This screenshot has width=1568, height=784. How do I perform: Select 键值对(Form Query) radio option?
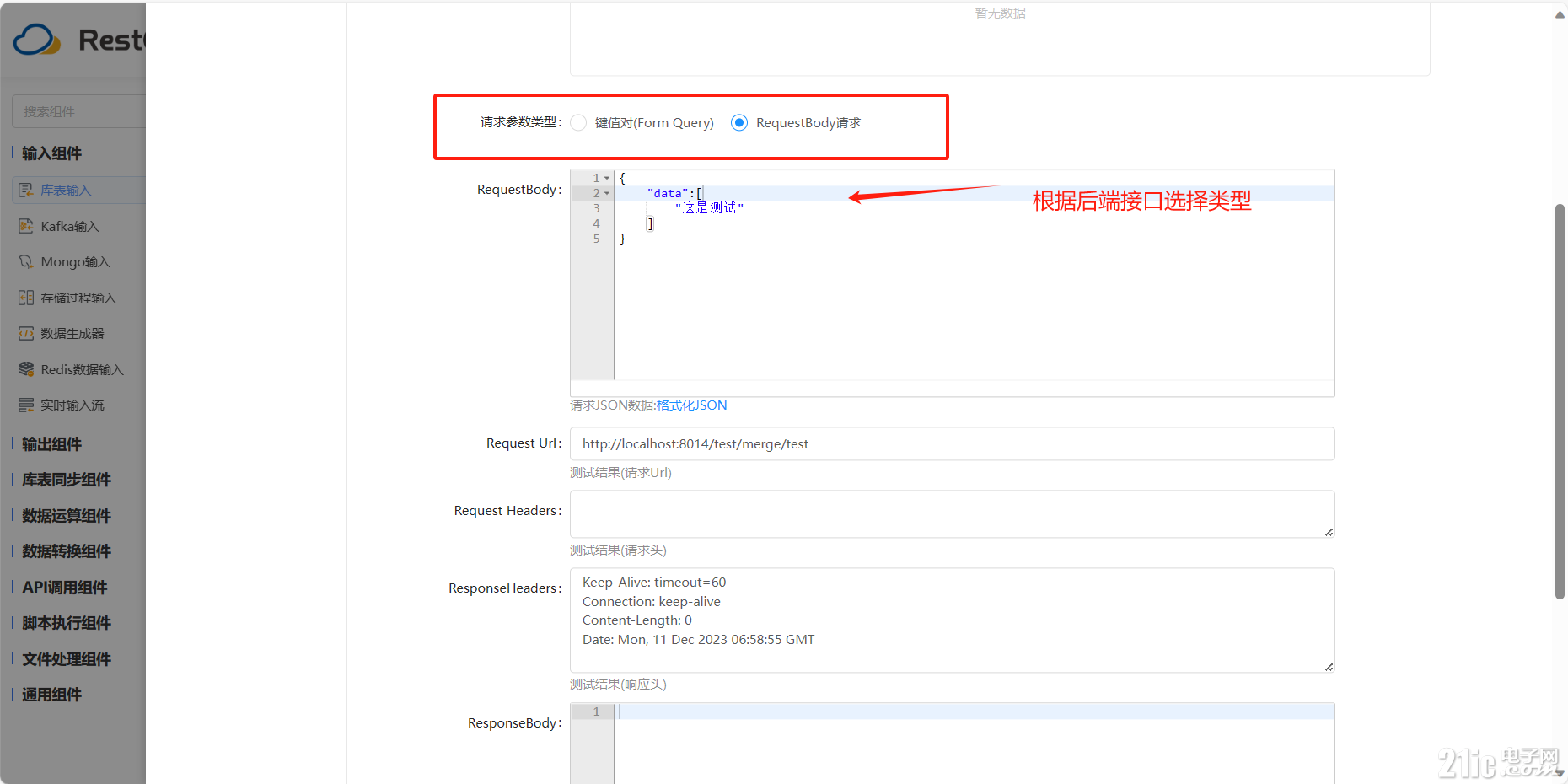[578, 123]
